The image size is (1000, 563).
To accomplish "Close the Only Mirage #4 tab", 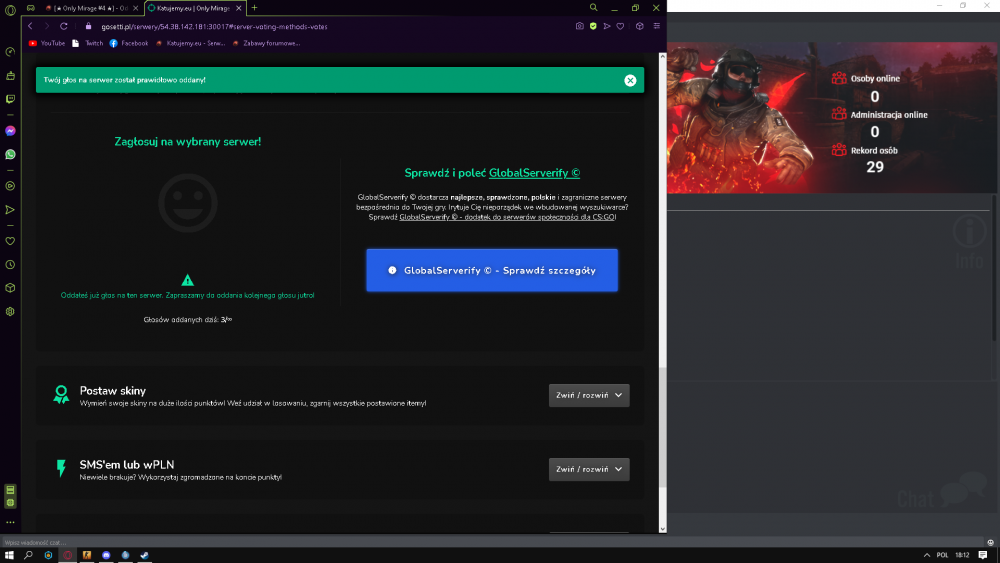I will 135,8.
